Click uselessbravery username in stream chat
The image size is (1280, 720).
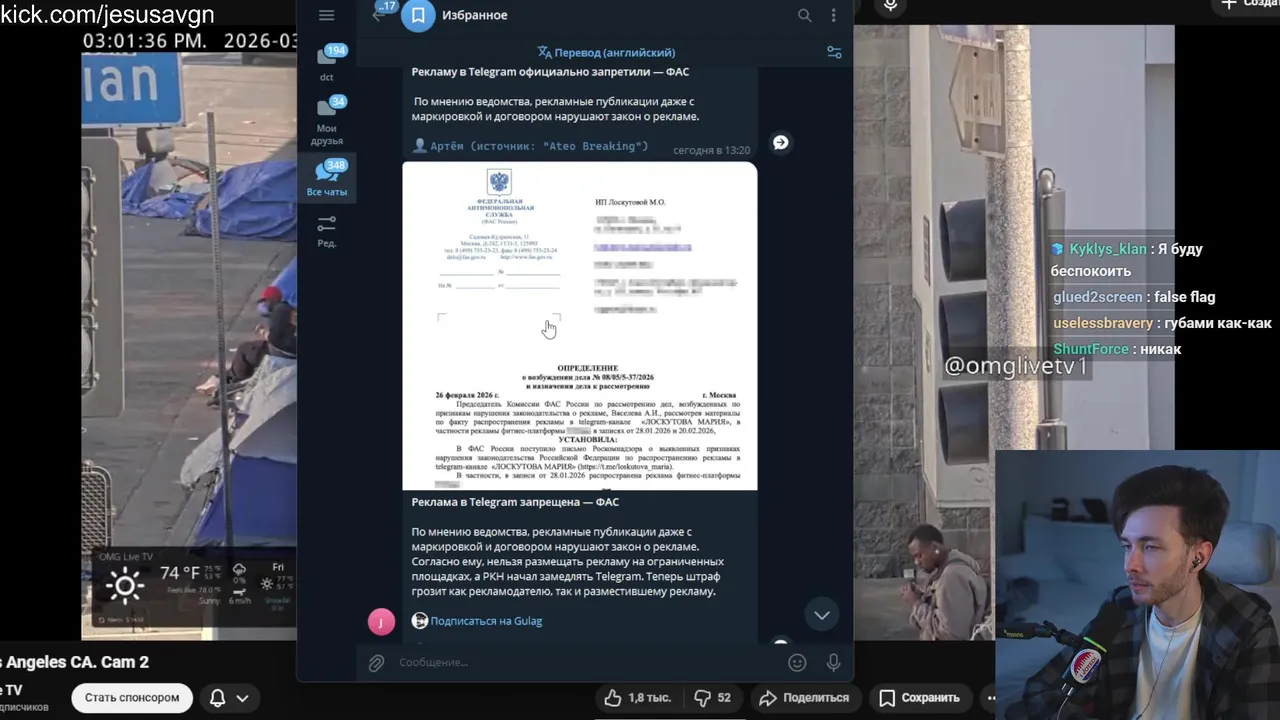[1103, 323]
